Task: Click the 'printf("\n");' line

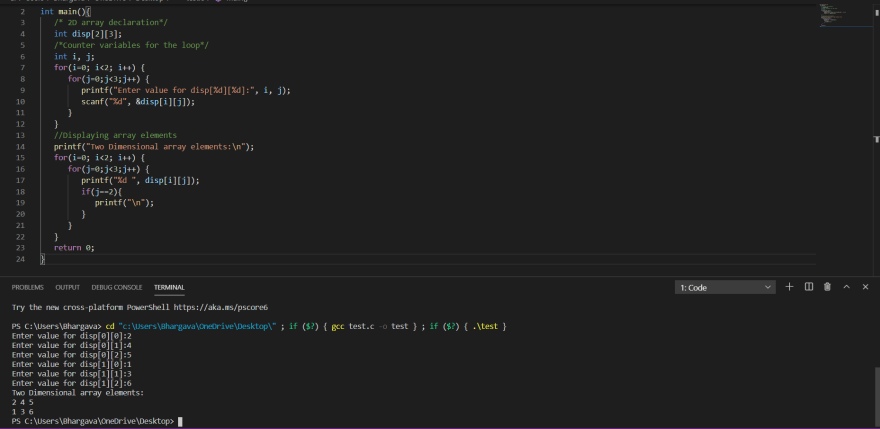Action: 124,203
